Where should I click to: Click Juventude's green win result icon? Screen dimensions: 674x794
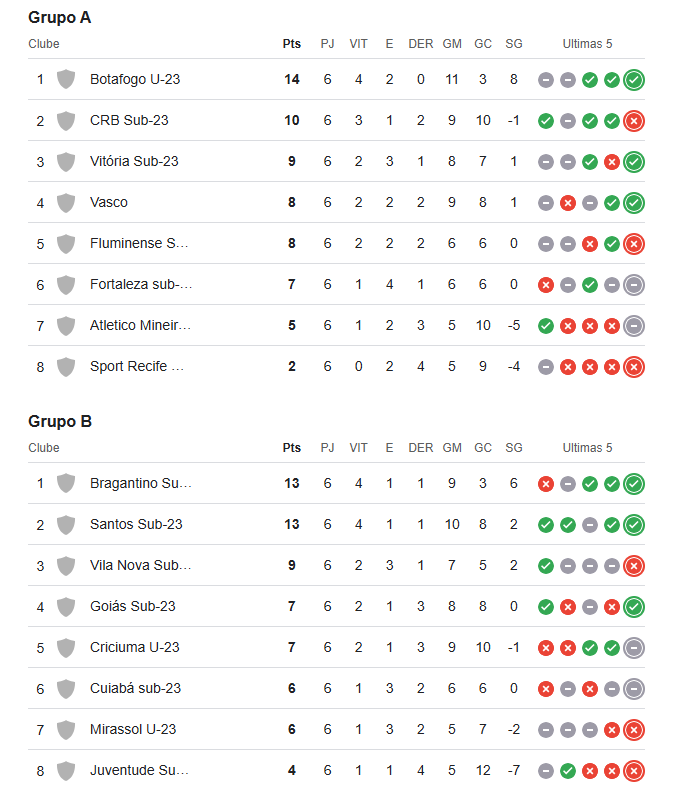pyautogui.click(x=568, y=771)
